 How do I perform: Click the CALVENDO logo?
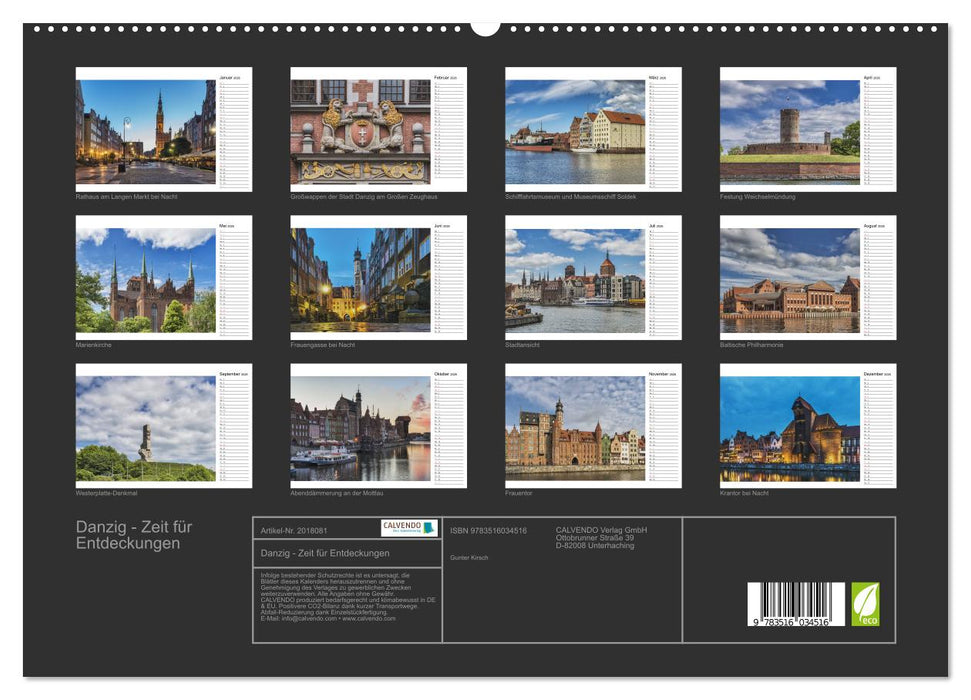409,528
